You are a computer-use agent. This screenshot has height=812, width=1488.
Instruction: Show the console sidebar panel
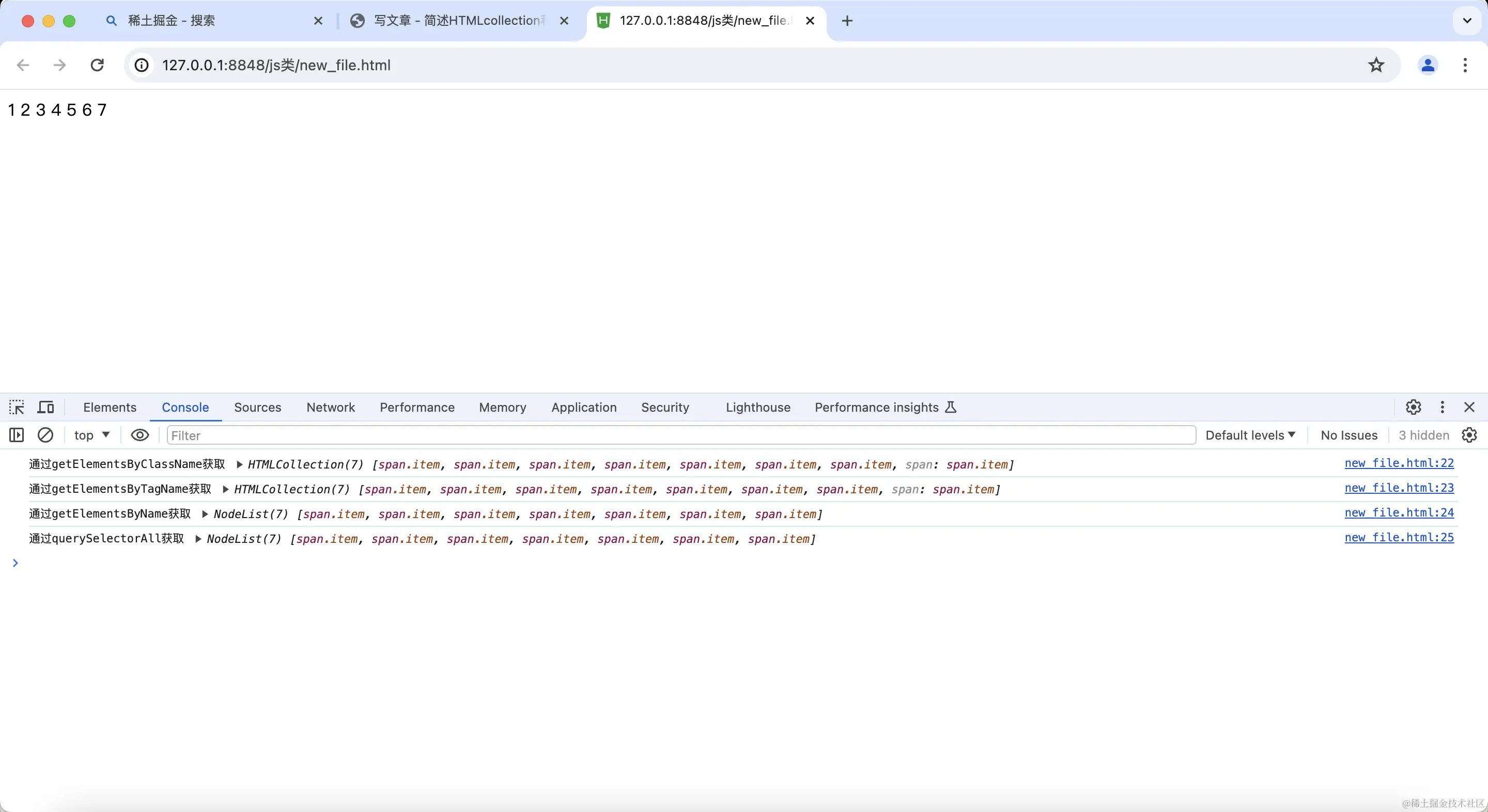pyautogui.click(x=17, y=435)
